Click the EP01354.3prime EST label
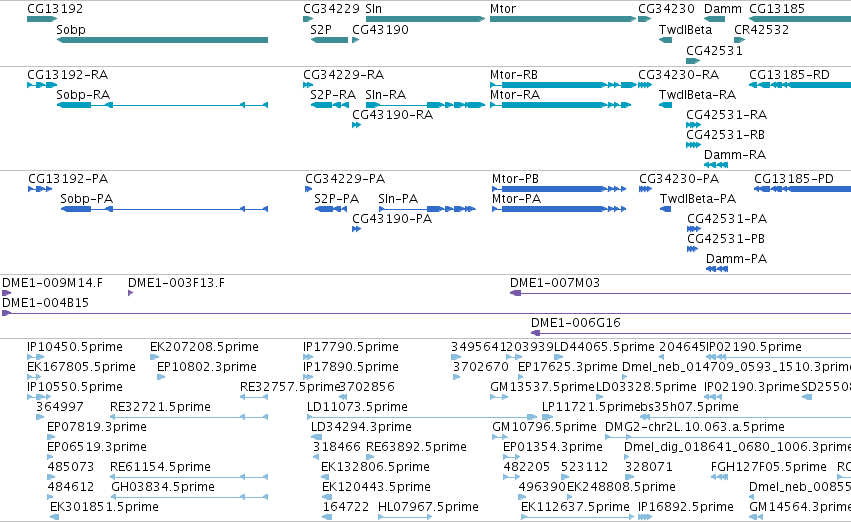Viewport: 851px width, 522px height. (553, 447)
